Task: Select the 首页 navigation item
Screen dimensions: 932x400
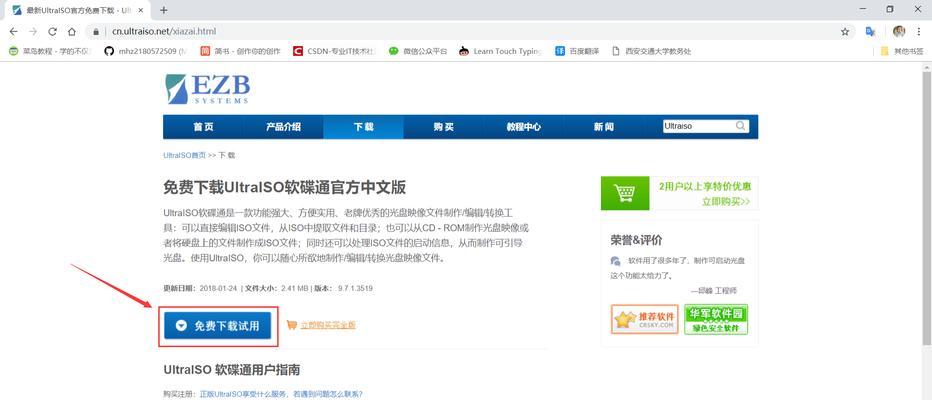Action: point(203,127)
